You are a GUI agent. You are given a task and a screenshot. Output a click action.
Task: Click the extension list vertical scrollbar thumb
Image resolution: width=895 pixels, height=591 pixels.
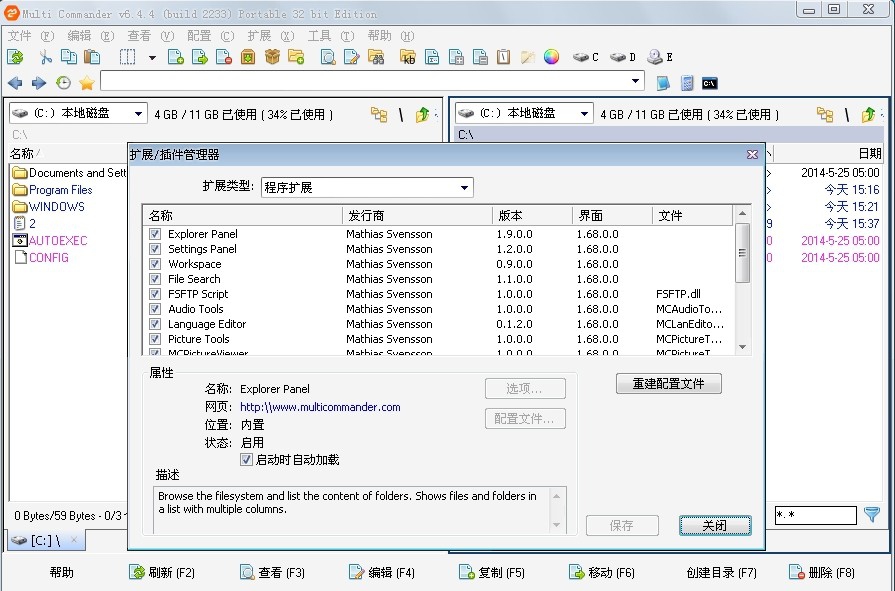tap(742, 253)
